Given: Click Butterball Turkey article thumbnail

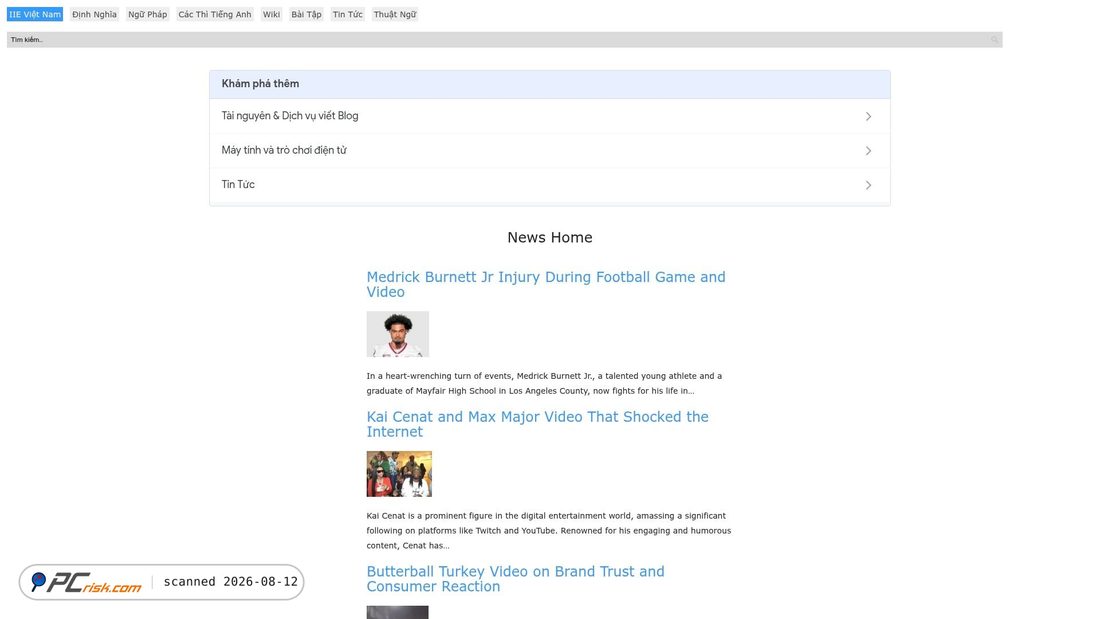Looking at the screenshot, I should point(397,612).
